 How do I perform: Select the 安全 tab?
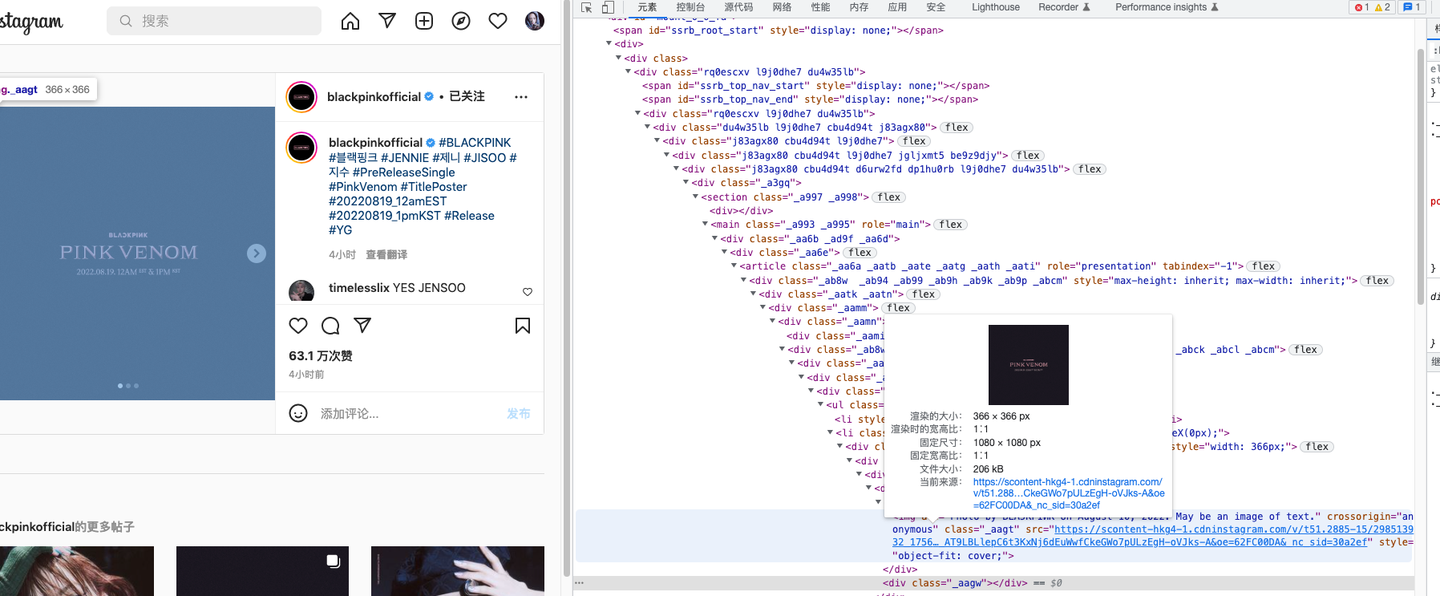936,7
